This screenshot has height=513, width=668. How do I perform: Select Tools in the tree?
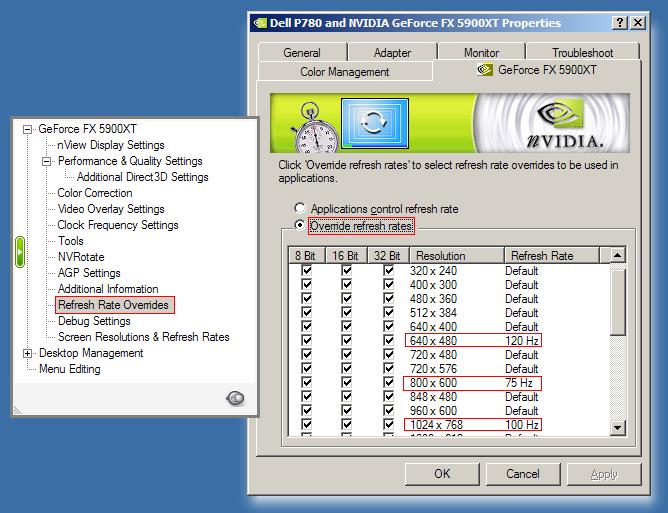pyautogui.click(x=71, y=241)
